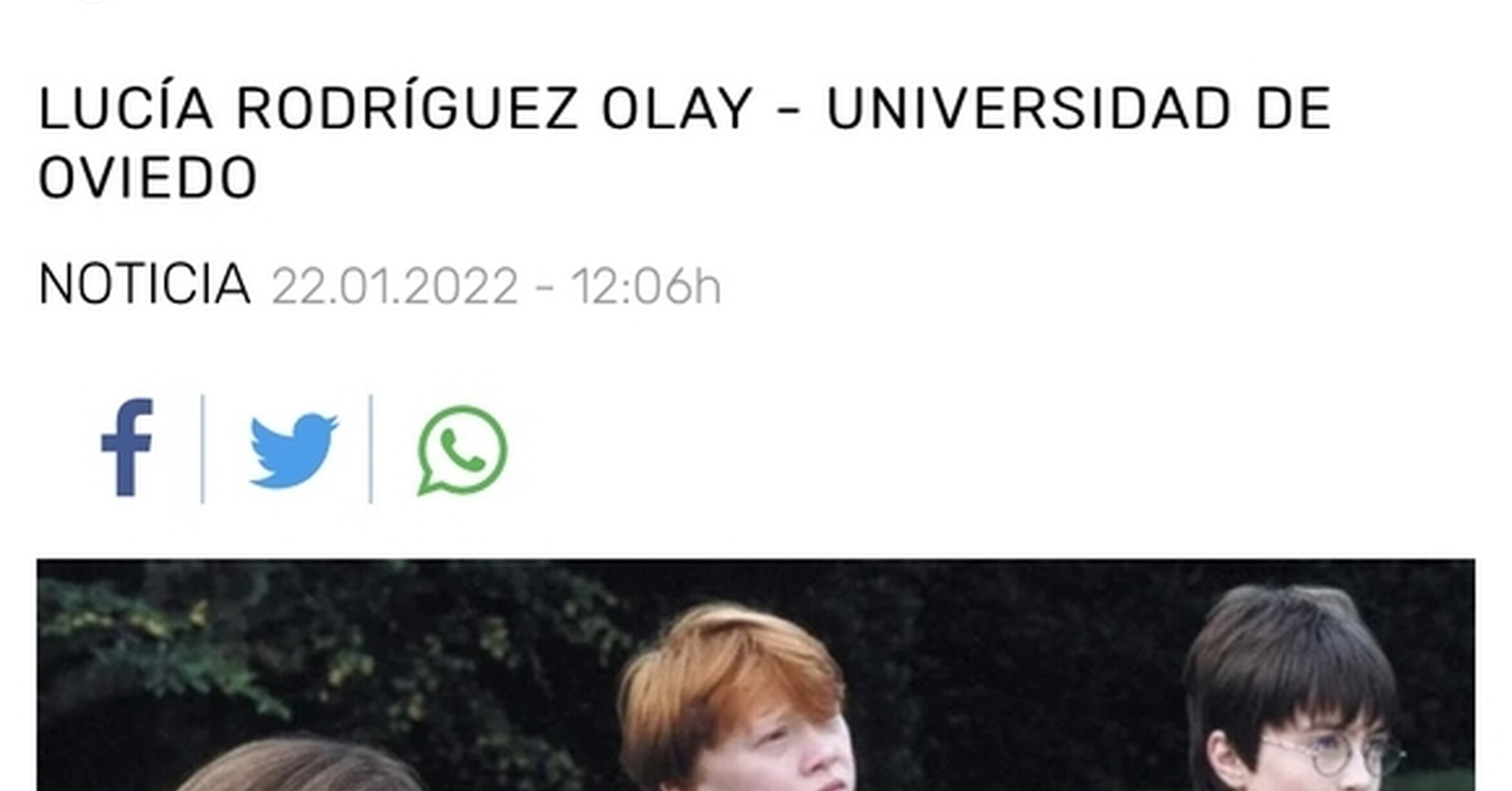Share the article via WhatsApp

(462, 450)
